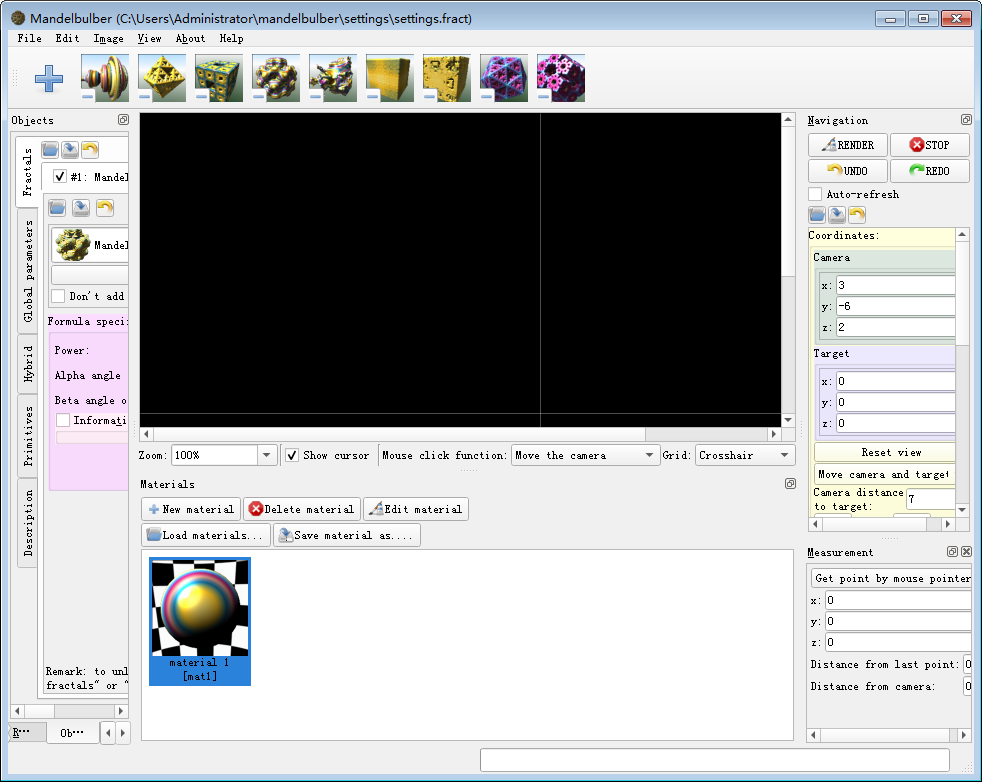Screen dimensions: 982x782
Task: Close the Measurement panel
Action: (x=966, y=552)
